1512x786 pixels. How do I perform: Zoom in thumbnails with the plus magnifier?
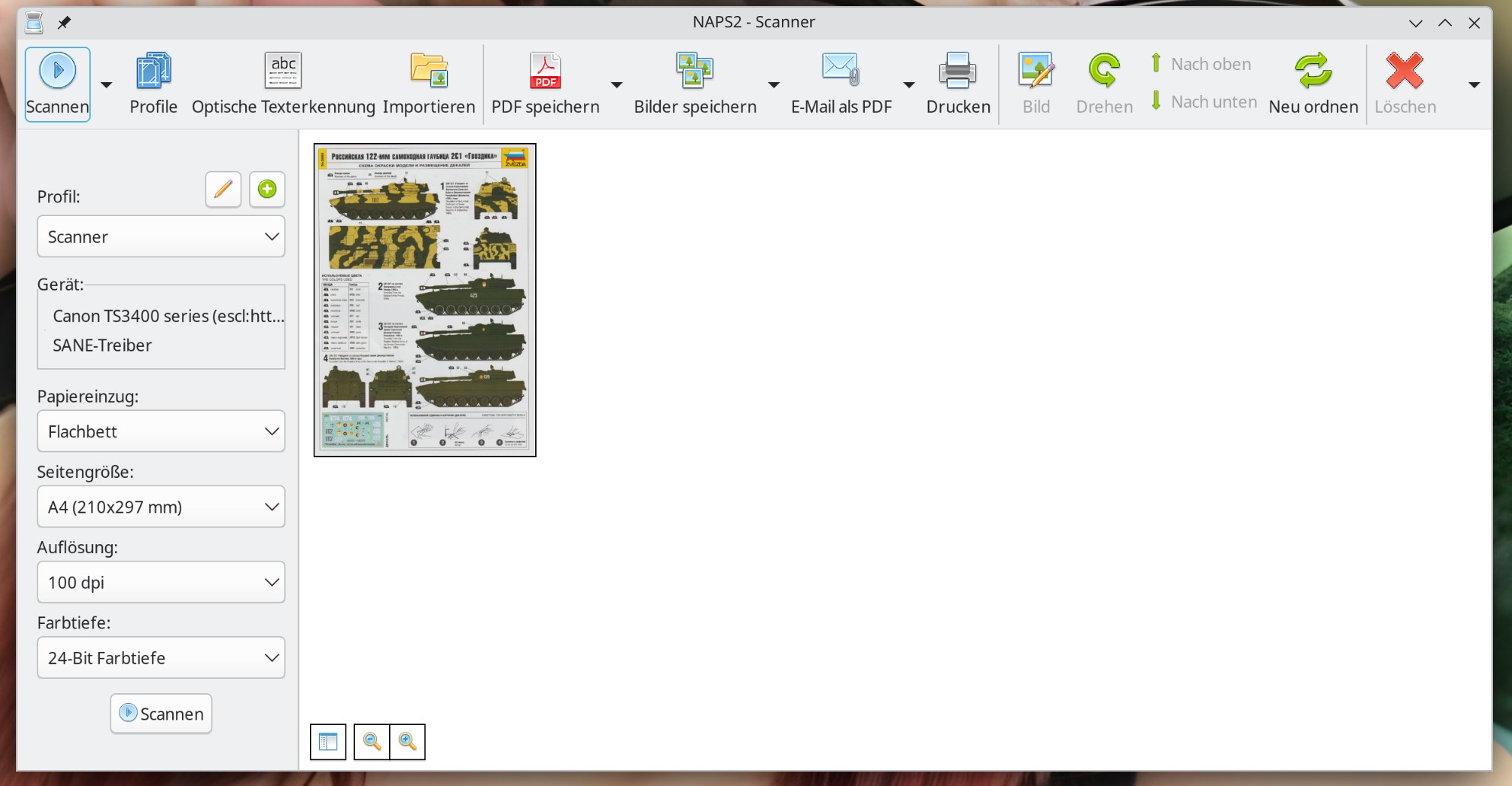(x=407, y=742)
